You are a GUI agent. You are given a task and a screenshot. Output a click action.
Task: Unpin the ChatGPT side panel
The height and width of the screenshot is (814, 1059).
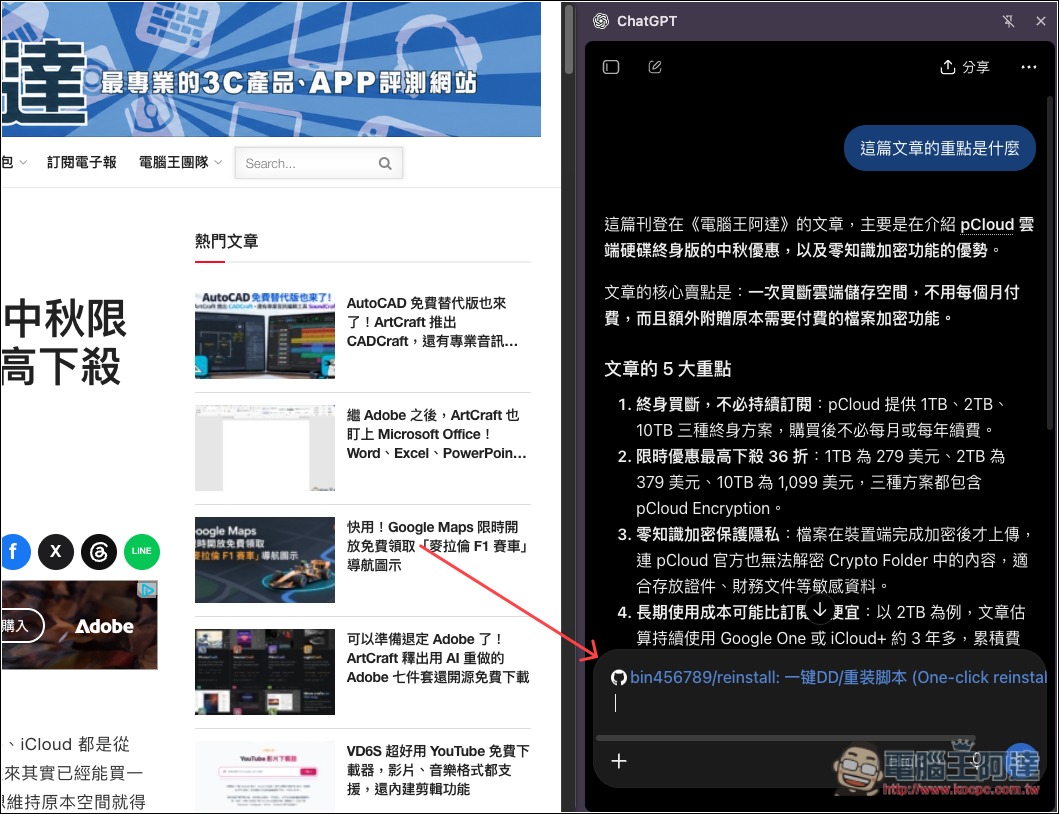(x=1008, y=21)
